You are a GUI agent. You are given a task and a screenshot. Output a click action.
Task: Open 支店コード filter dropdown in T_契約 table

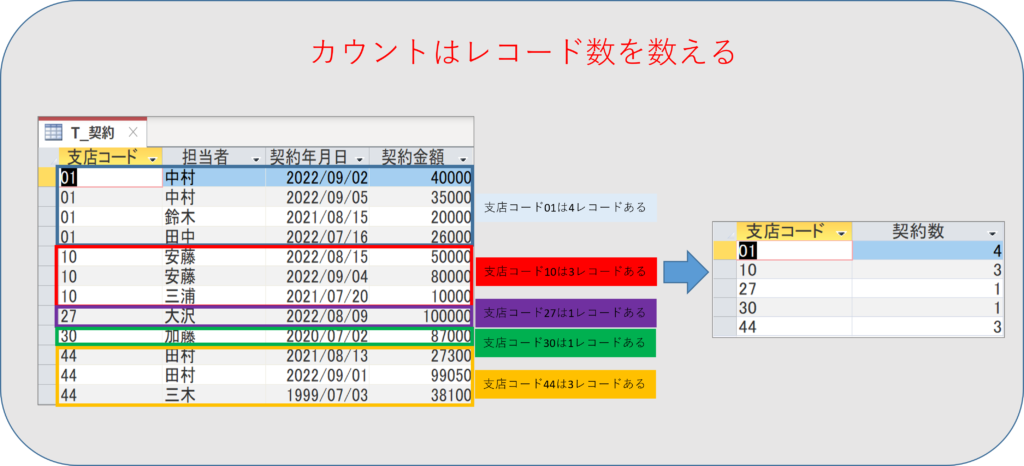click(153, 159)
